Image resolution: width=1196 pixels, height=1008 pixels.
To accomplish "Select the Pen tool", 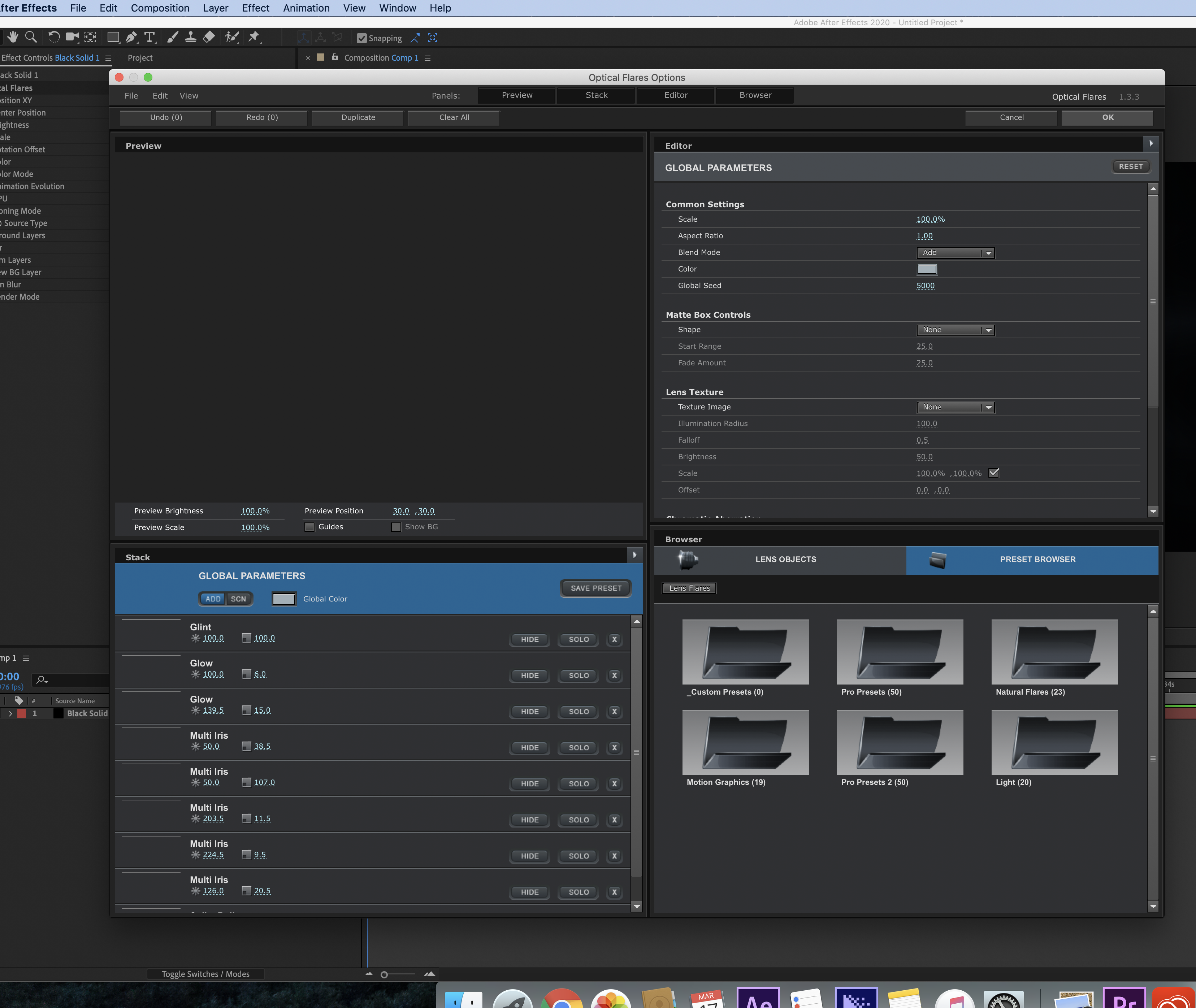I will pos(131,37).
